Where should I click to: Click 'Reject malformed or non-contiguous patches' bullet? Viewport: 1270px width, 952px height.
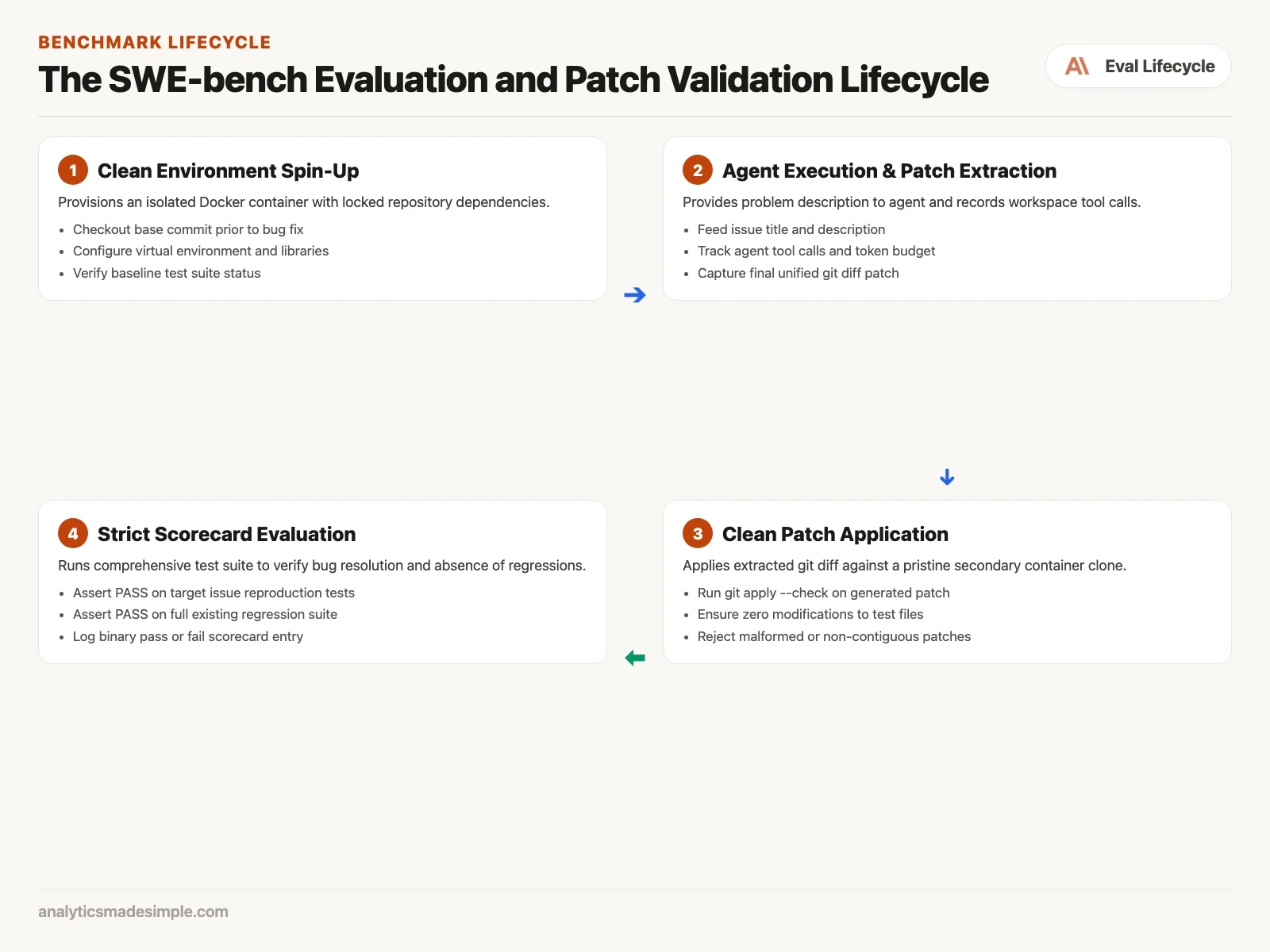click(x=834, y=636)
